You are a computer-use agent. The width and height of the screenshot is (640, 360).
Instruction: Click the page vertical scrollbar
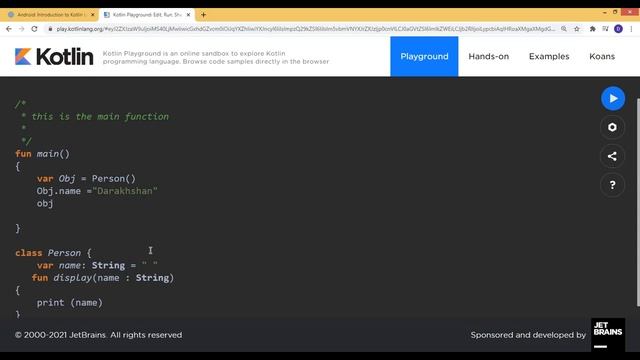click(638, 202)
